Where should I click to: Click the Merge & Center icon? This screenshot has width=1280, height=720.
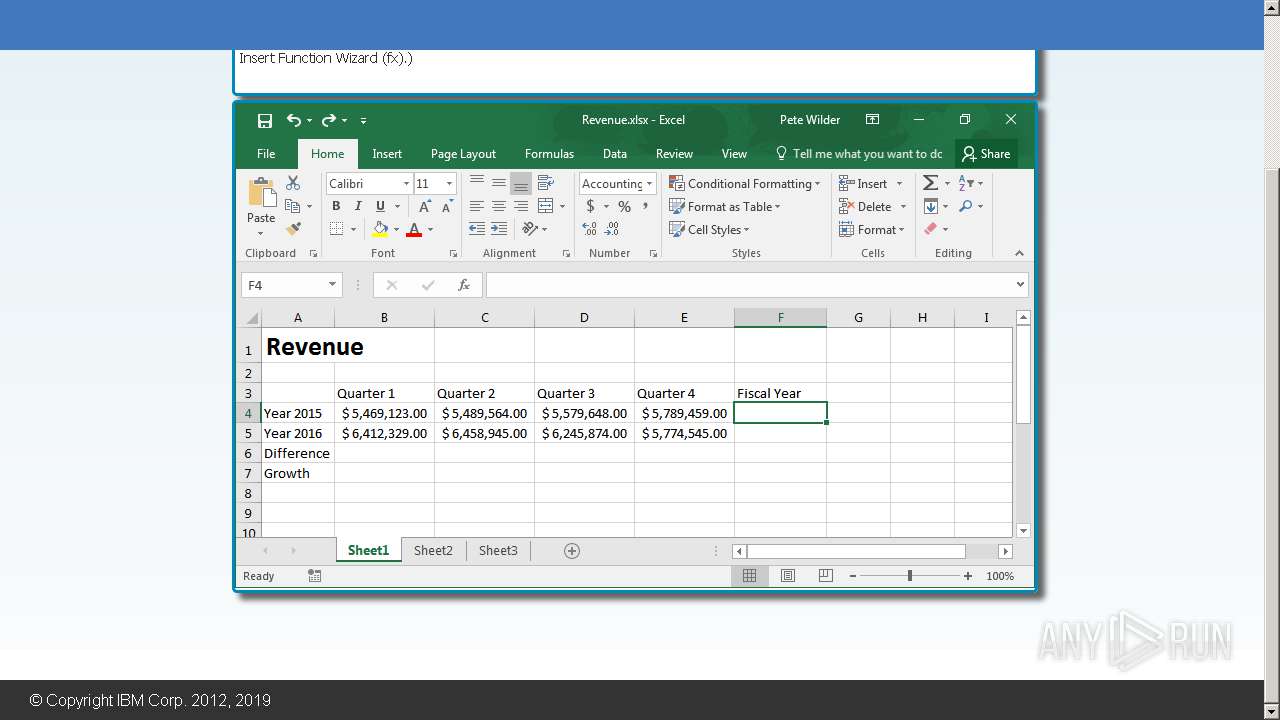coord(546,206)
